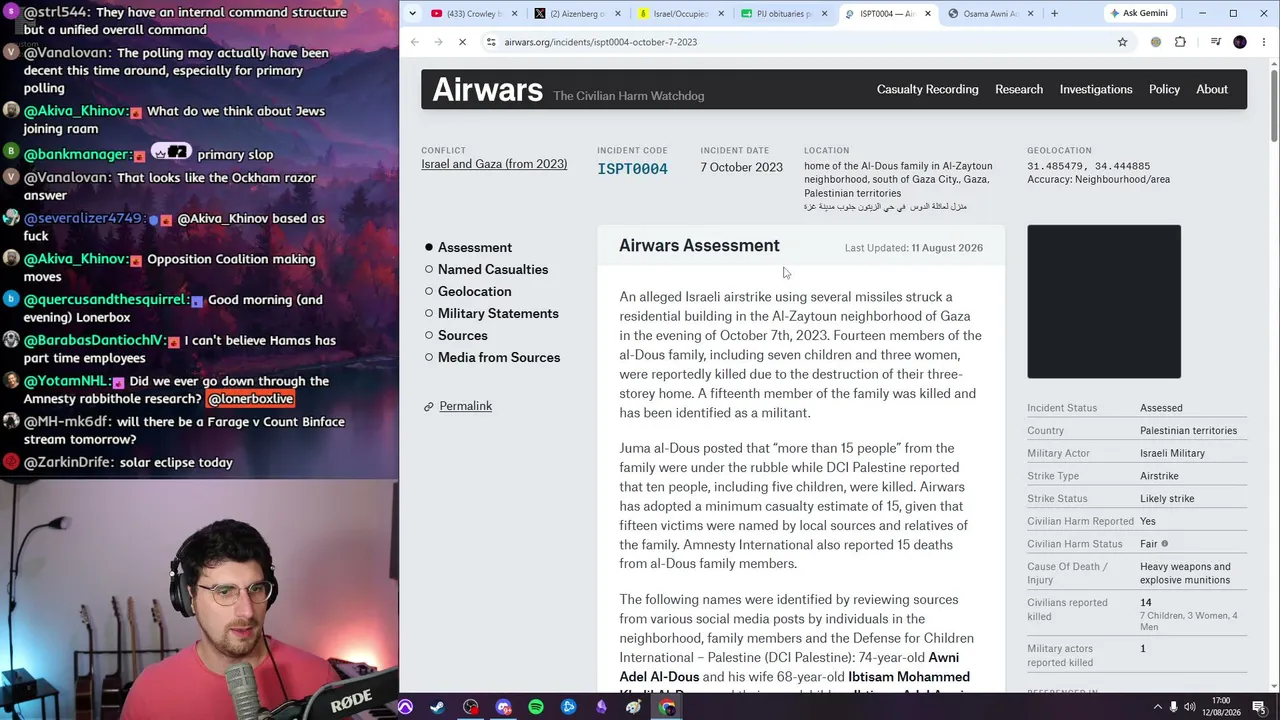
Task: Open the Casualty Recording menu
Action: pos(927,89)
